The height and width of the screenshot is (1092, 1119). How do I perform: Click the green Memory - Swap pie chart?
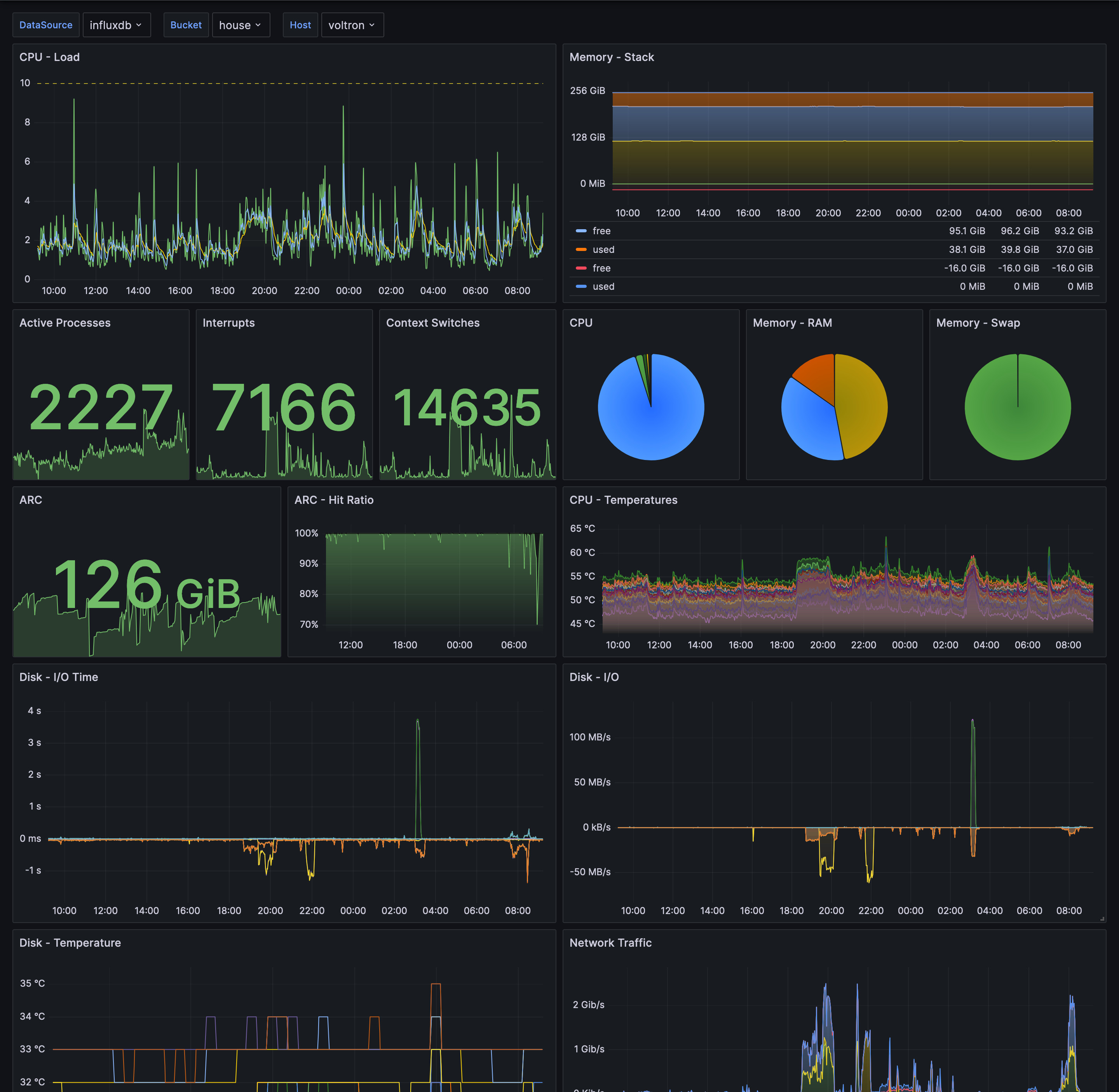pos(1018,407)
